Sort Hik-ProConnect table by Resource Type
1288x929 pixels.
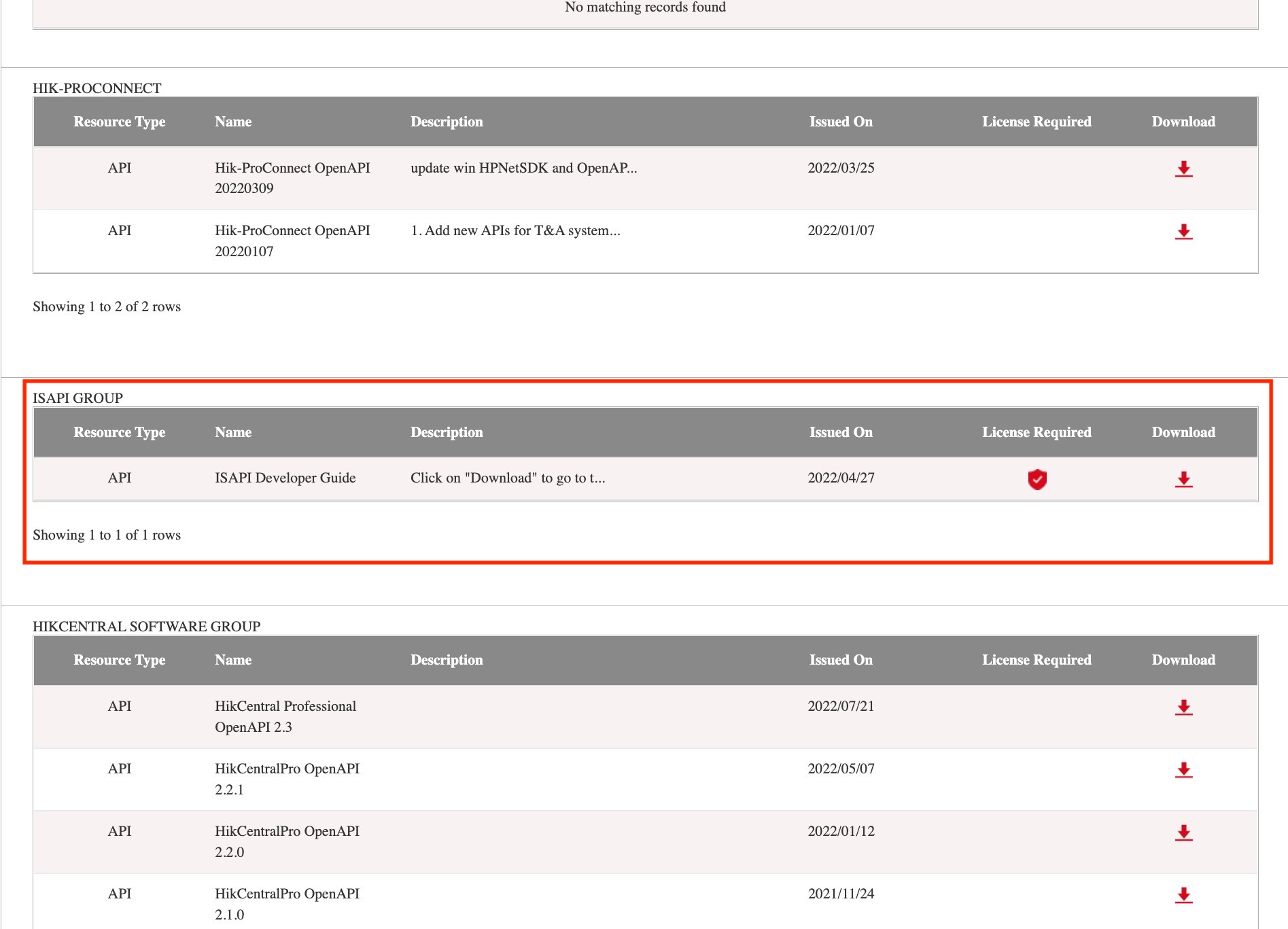pos(120,122)
